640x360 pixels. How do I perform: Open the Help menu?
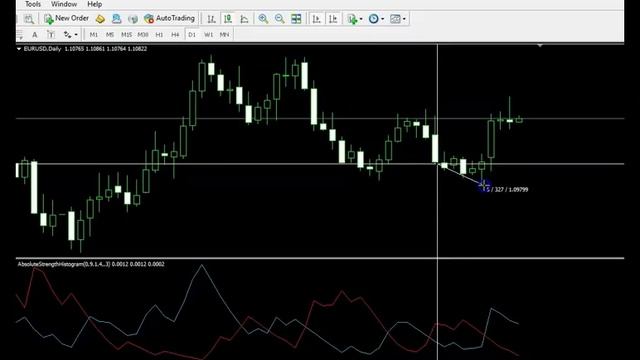point(94,4)
